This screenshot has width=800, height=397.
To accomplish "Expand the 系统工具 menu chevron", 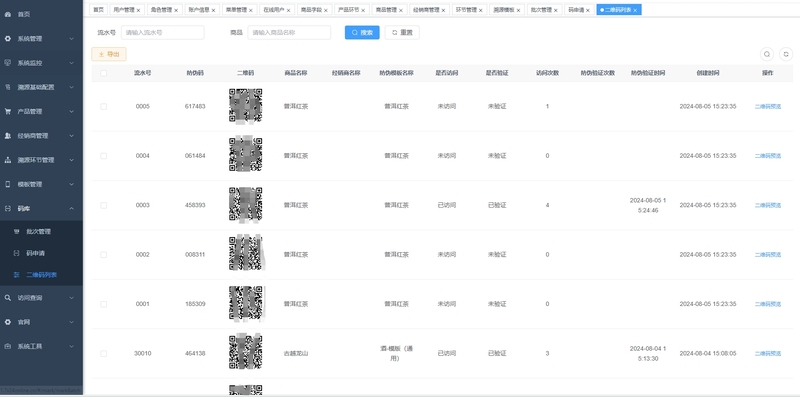I will click(71, 346).
